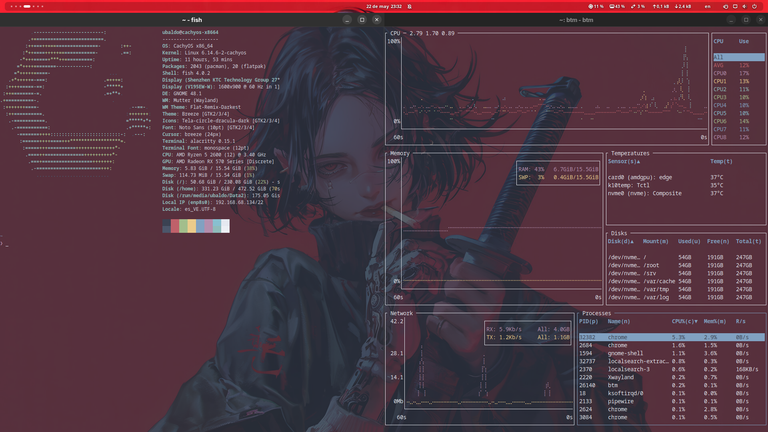
Task: Close the fish terminal window
Action: [x=377, y=20]
